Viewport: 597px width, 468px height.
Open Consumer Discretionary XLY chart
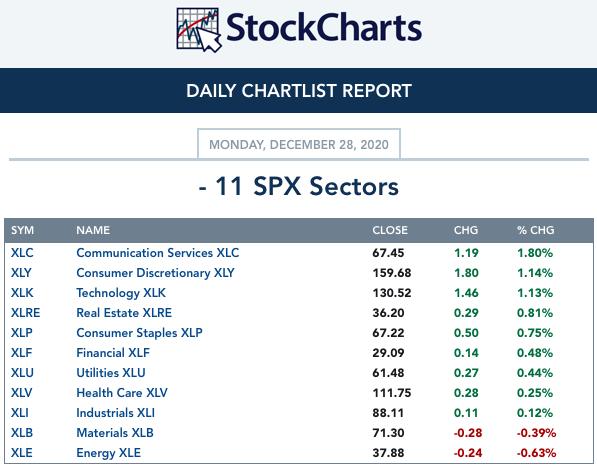(x=155, y=273)
